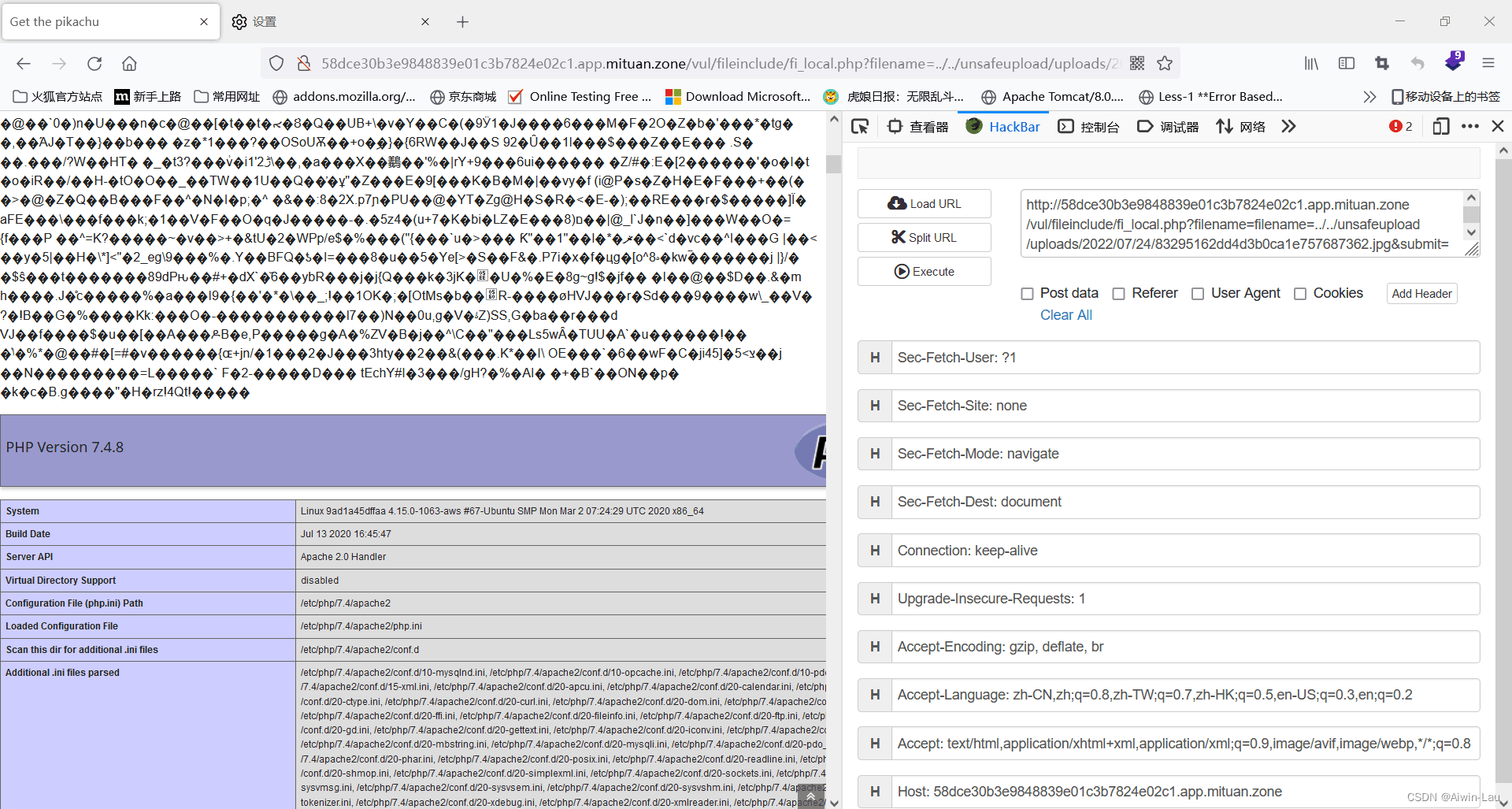Edit the Accept-Language header field

[x=1185, y=695]
